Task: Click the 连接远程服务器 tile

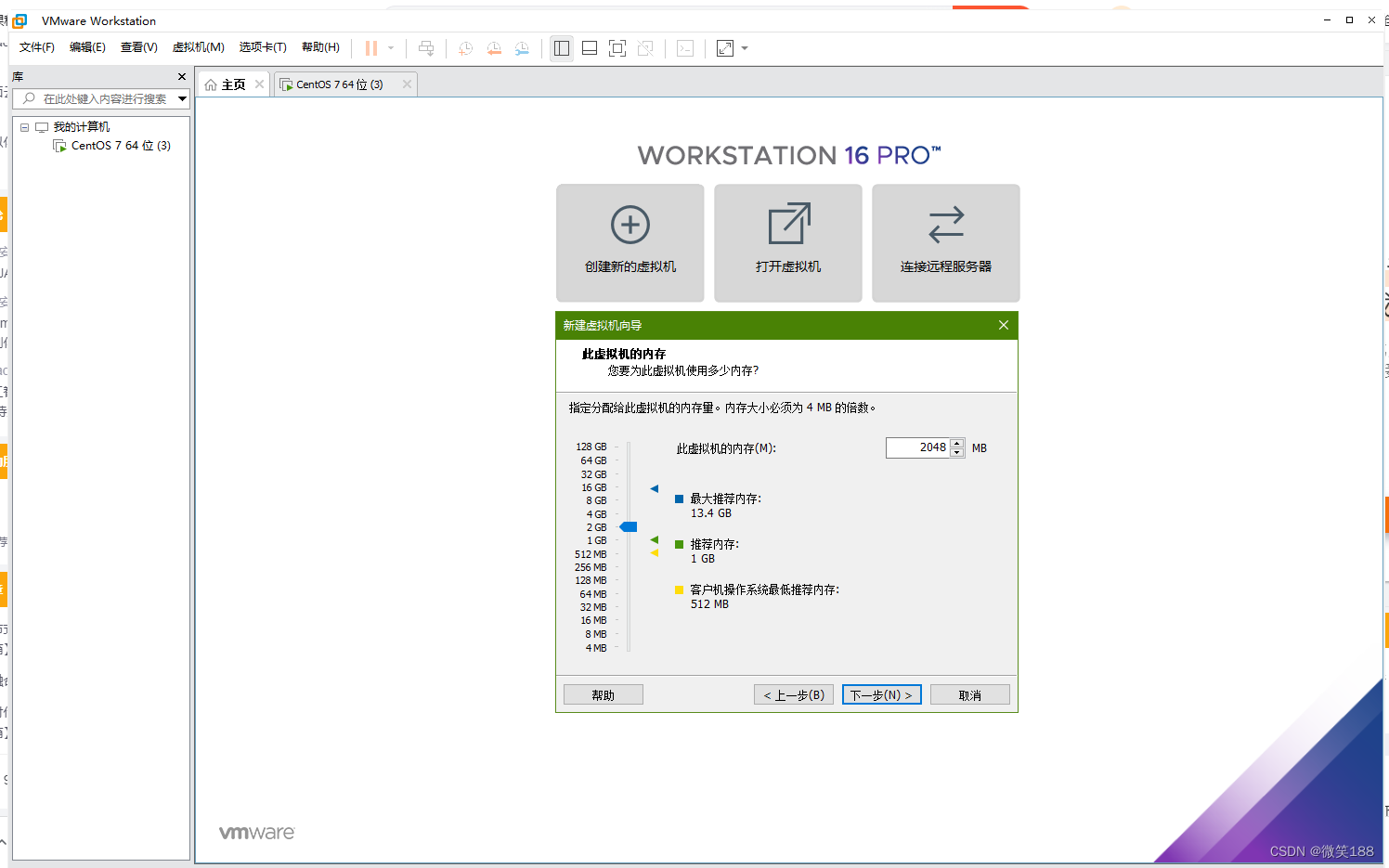Action: pos(946,243)
